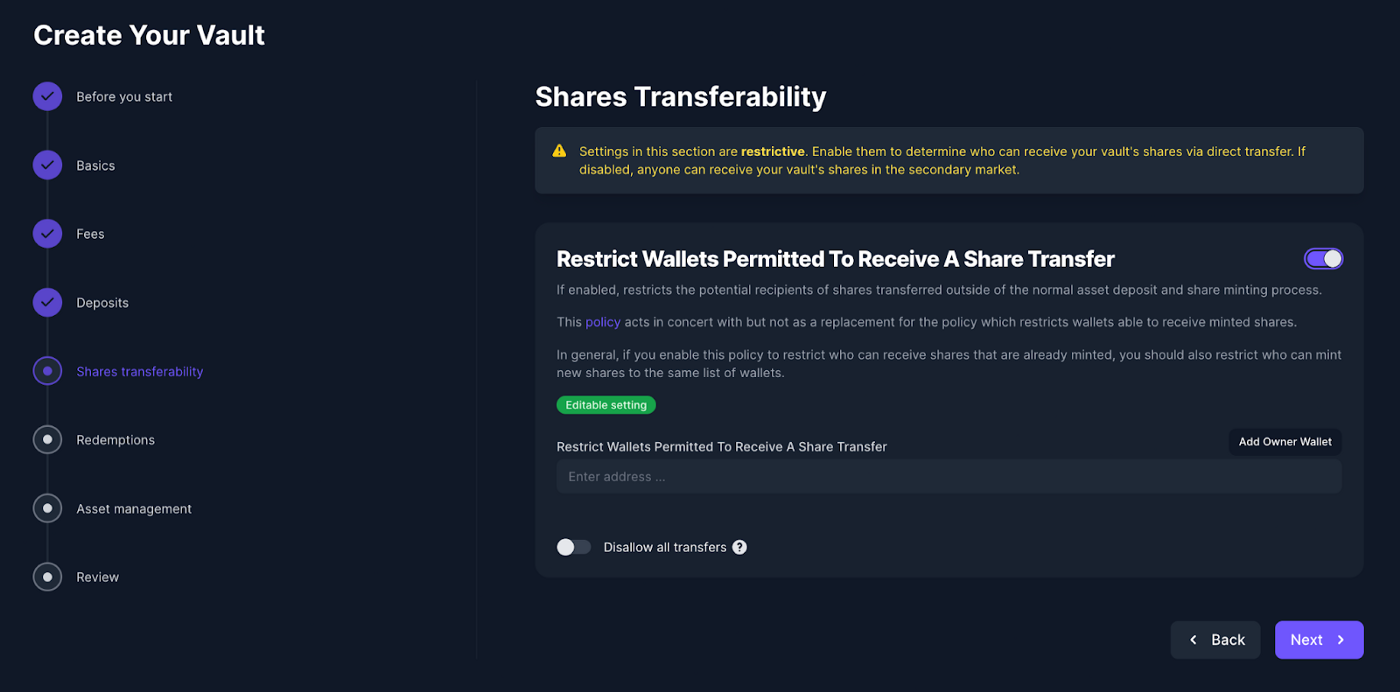
Task: Go Back to the previous step
Action: click(x=1215, y=640)
